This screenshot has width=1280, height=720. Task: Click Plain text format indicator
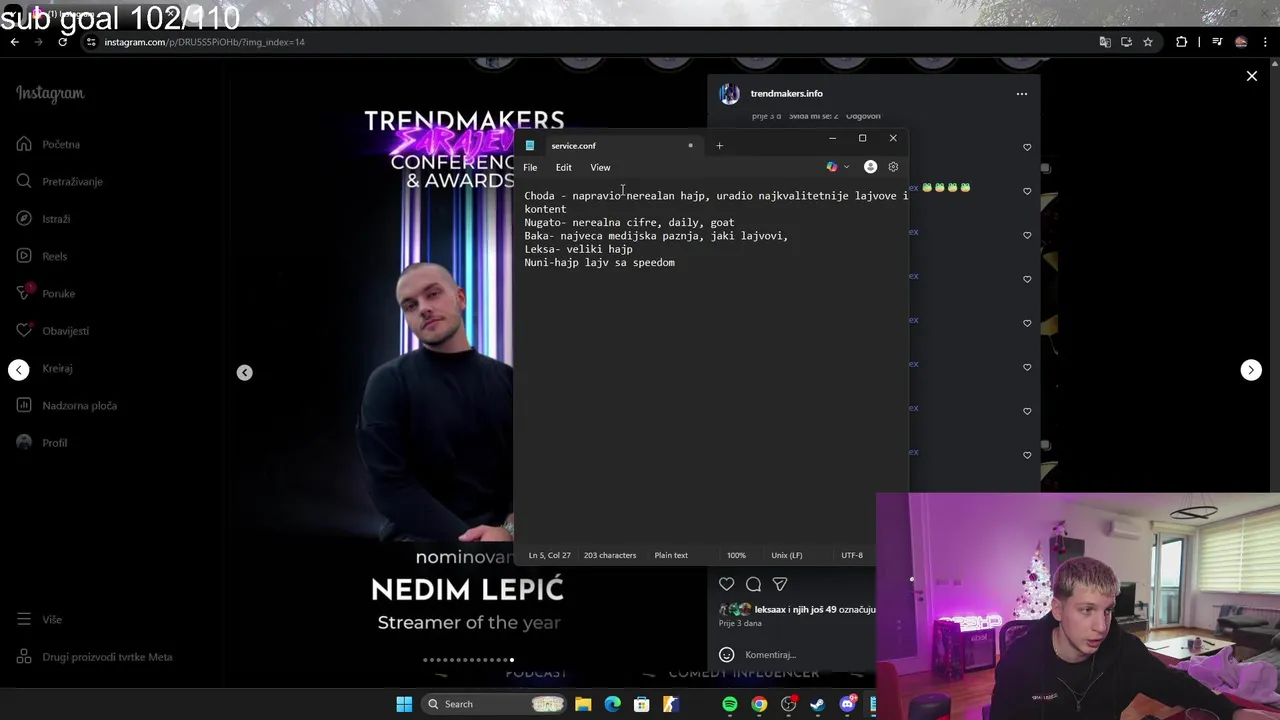[671, 555]
